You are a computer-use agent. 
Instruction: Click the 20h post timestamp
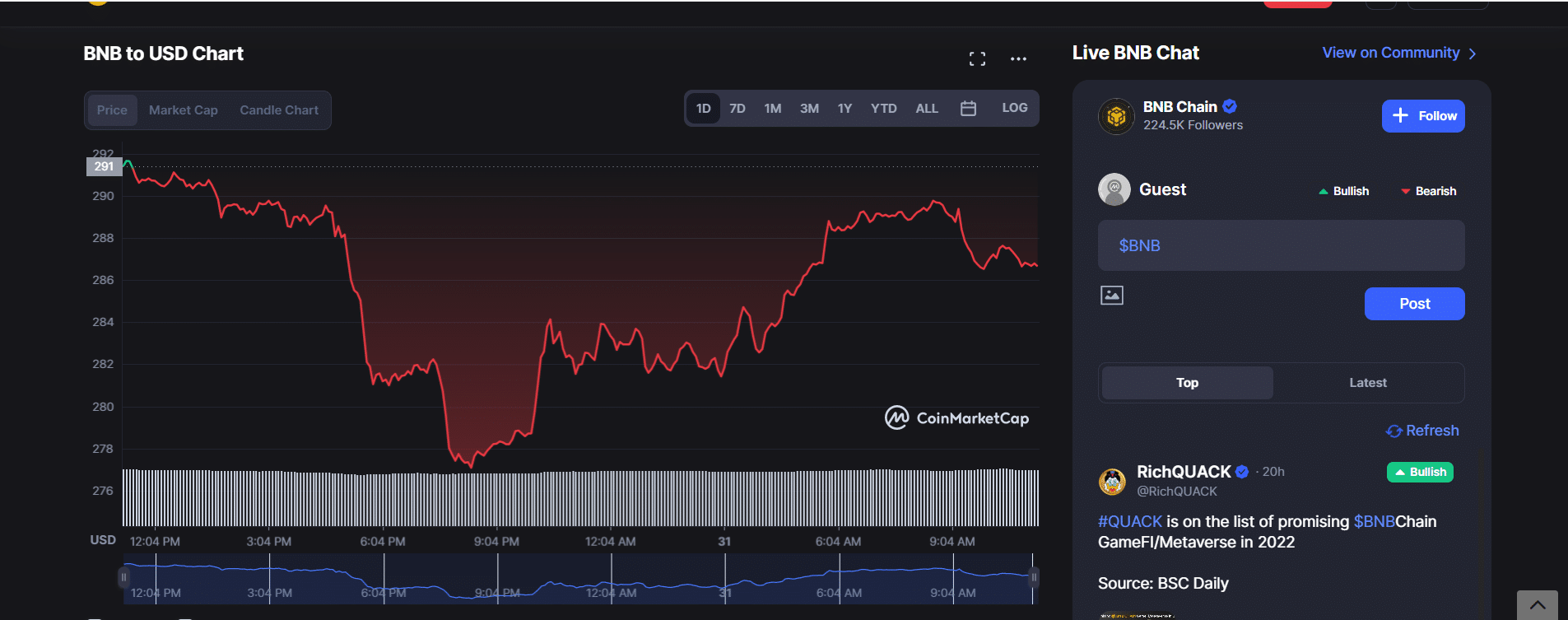point(1273,472)
